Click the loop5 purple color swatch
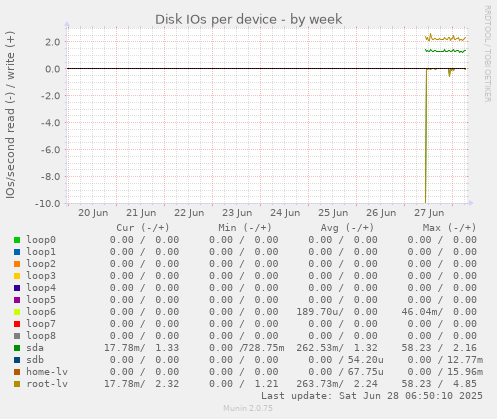 point(17,300)
